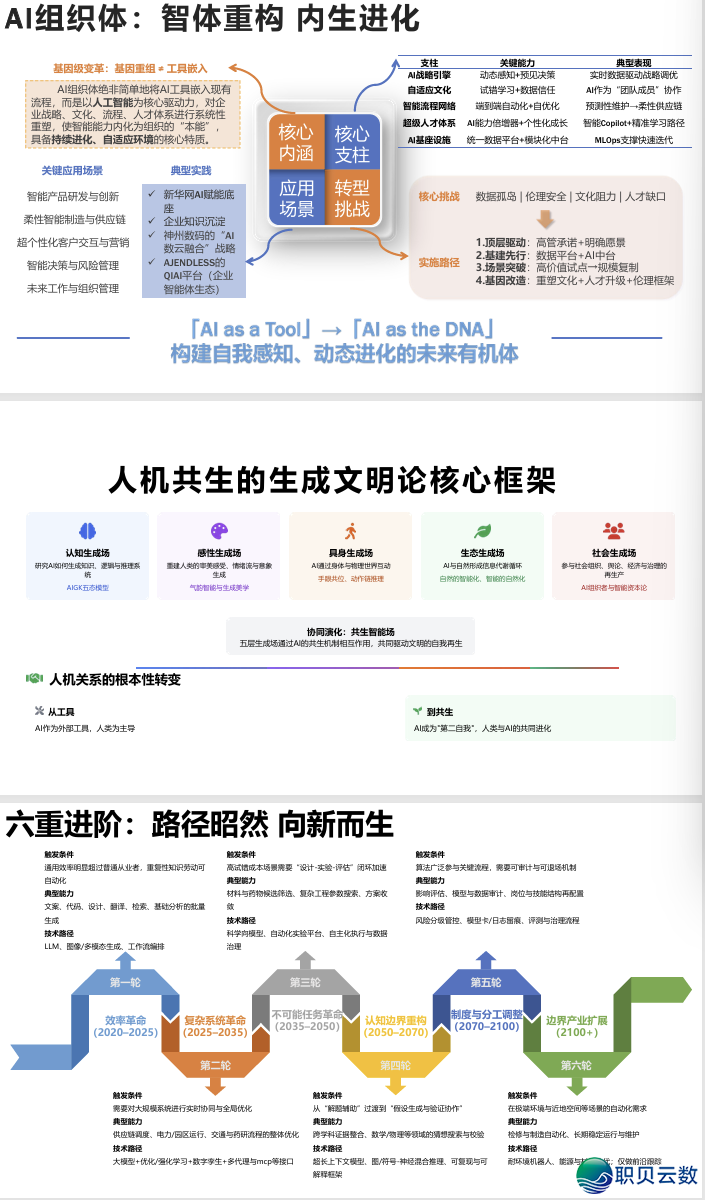Click the 不可能任务革命 (2035–2050) label

(x=307, y=1019)
